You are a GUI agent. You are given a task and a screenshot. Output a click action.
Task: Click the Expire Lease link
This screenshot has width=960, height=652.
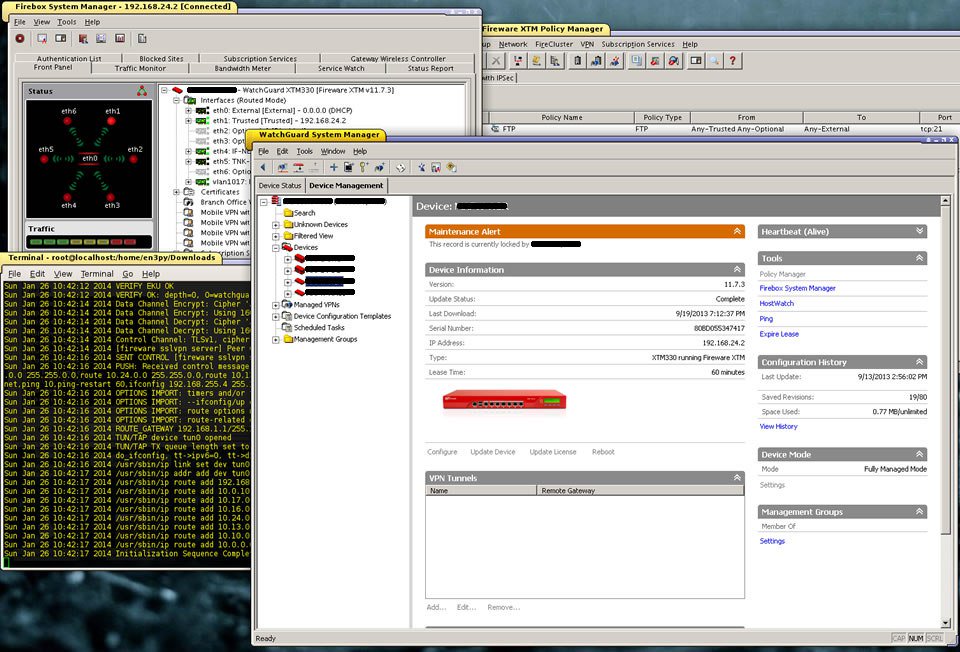779,334
